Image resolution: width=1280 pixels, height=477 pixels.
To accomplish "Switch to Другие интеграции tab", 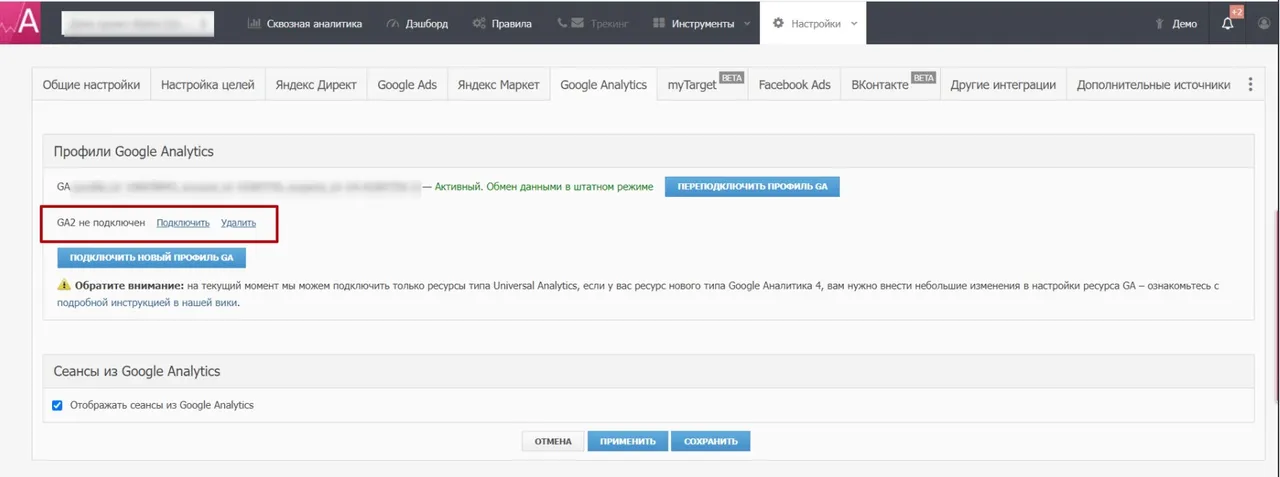I will [1003, 85].
